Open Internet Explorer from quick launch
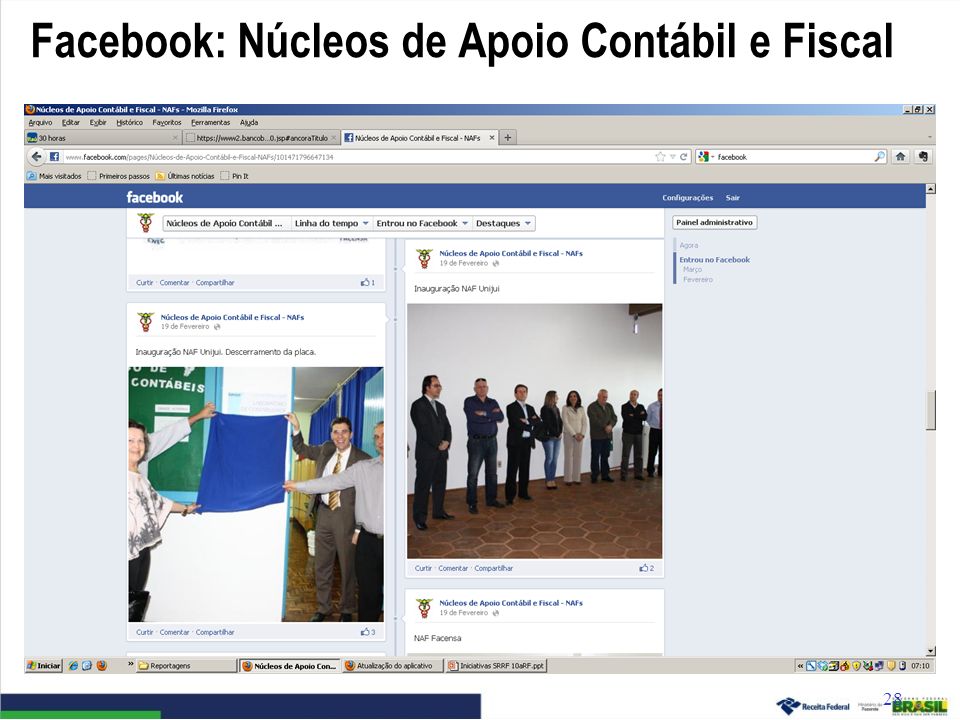 [73, 666]
